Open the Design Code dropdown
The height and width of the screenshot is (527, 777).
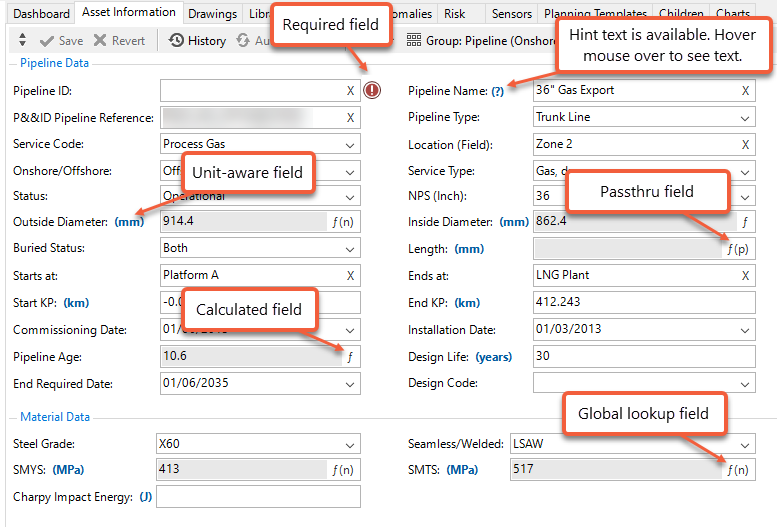pyautogui.click(x=745, y=383)
